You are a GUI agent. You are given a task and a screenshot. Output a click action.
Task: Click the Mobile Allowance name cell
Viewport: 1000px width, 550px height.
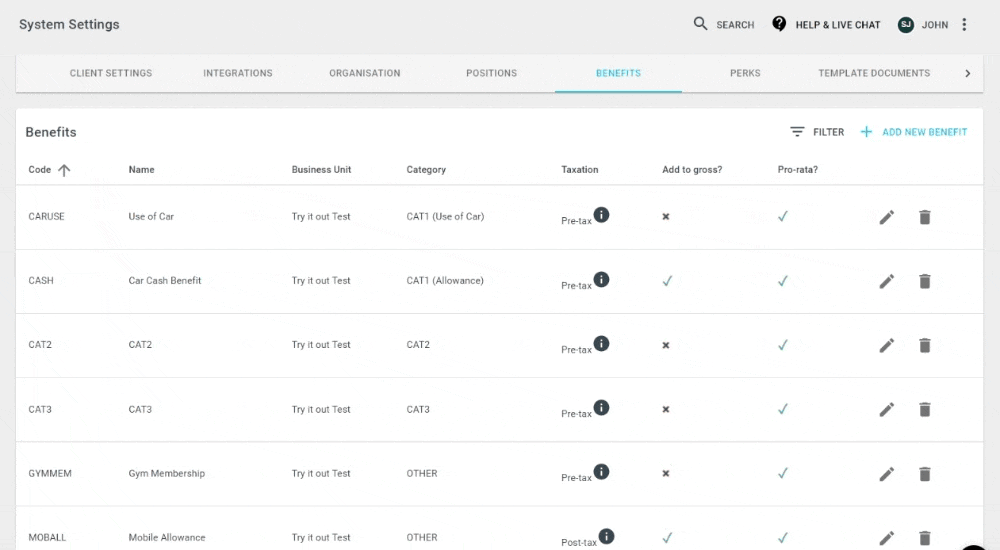point(167,538)
